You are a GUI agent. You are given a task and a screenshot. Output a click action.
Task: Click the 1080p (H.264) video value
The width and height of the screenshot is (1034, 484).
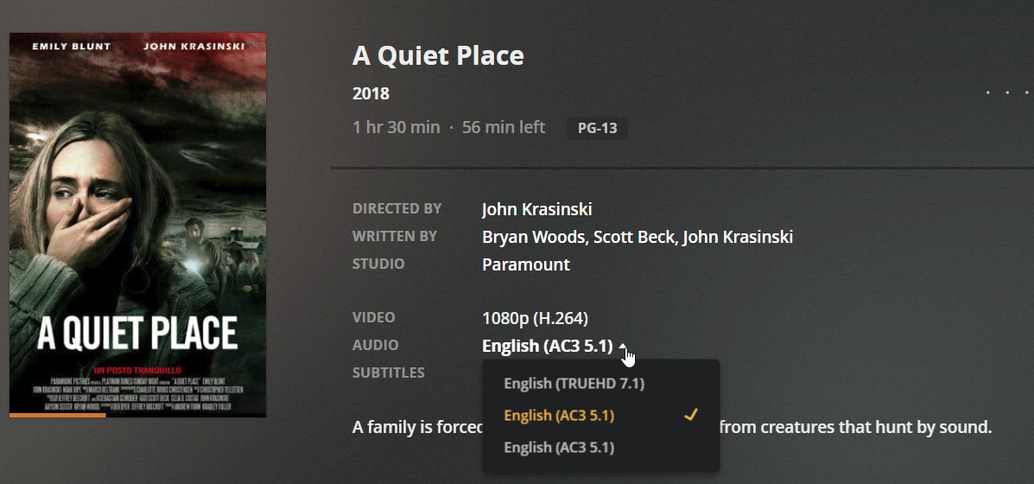tap(535, 318)
